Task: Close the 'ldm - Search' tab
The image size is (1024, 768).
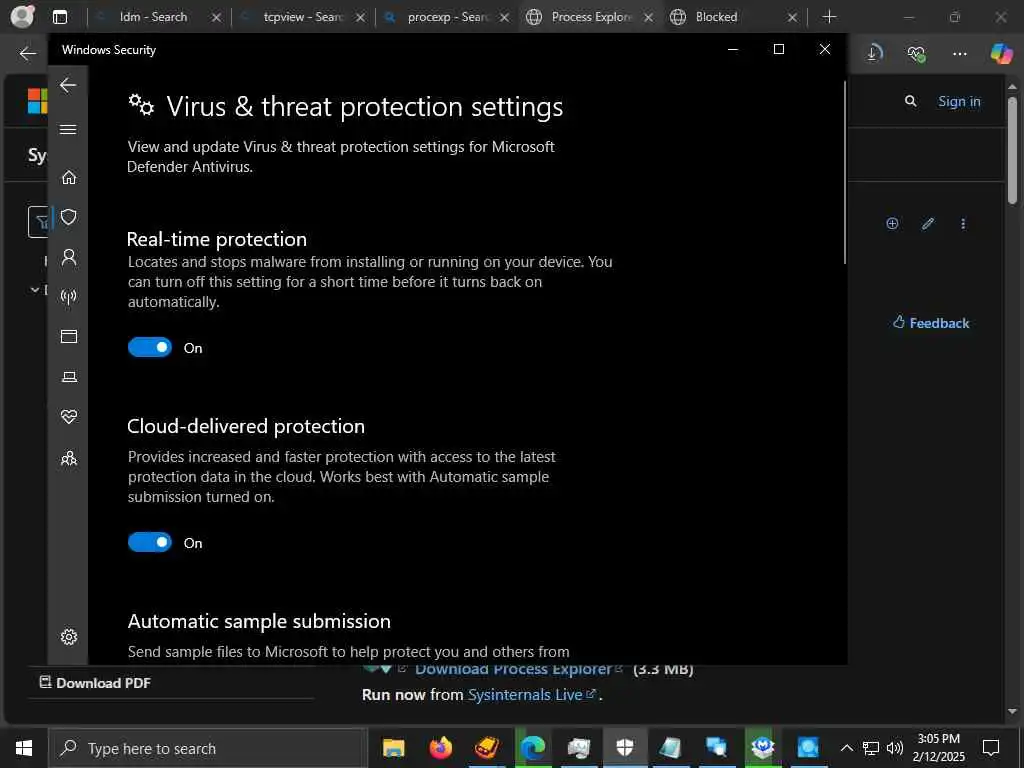Action: 216,18
